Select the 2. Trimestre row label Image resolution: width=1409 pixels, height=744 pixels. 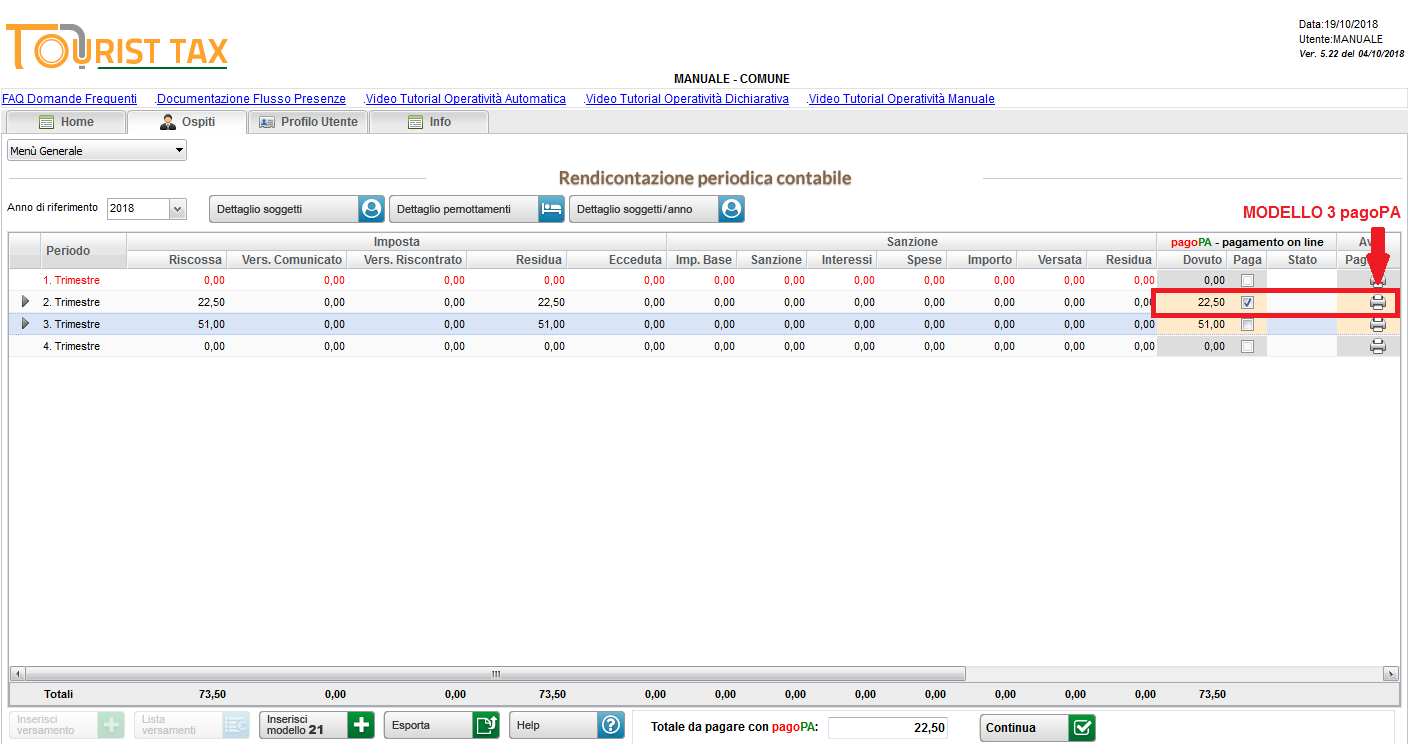pyautogui.click(x=71, y=302)
